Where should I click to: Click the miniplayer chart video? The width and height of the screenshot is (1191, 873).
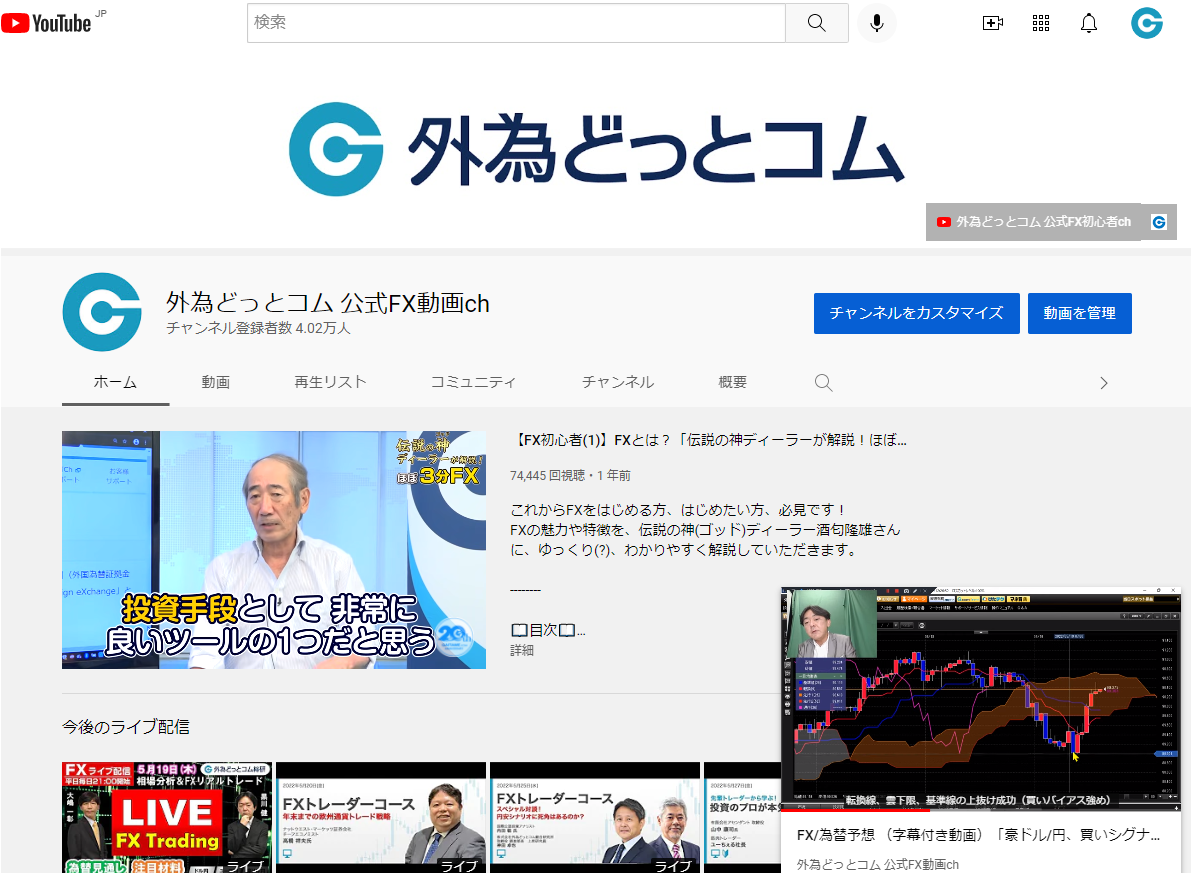tap(981, 697)
